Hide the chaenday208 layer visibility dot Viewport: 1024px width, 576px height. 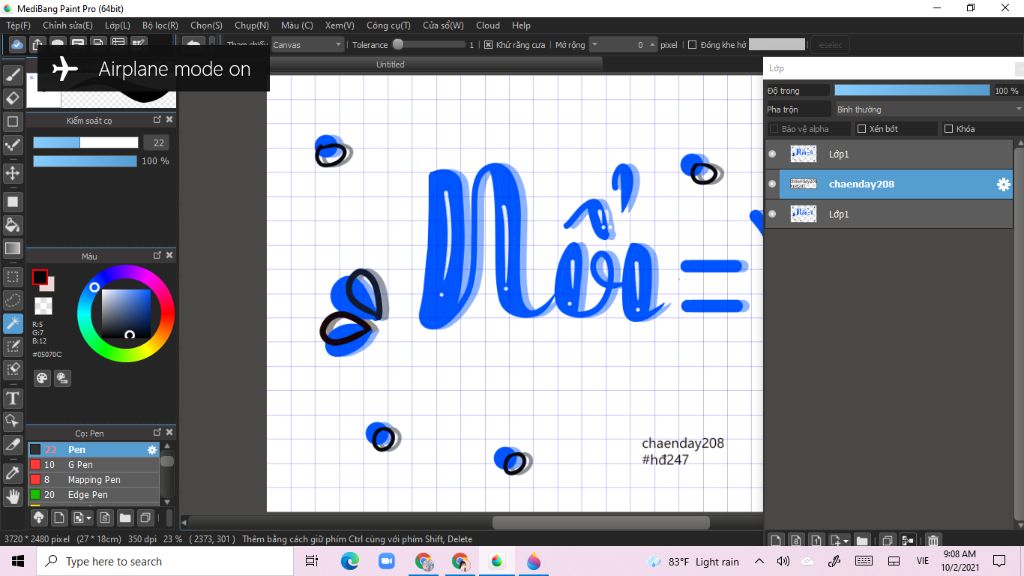click(772, 184)
